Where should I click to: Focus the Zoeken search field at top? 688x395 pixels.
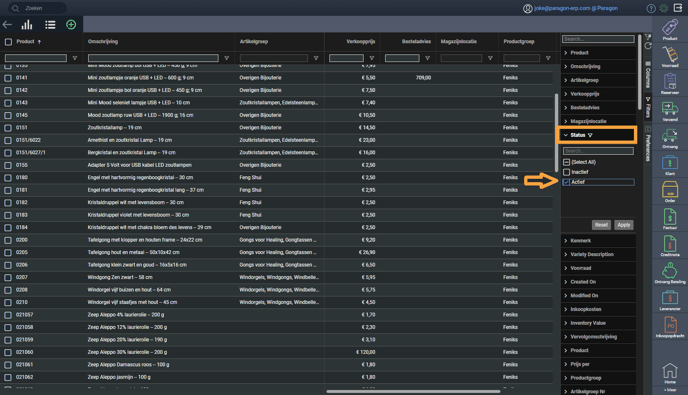38,8
